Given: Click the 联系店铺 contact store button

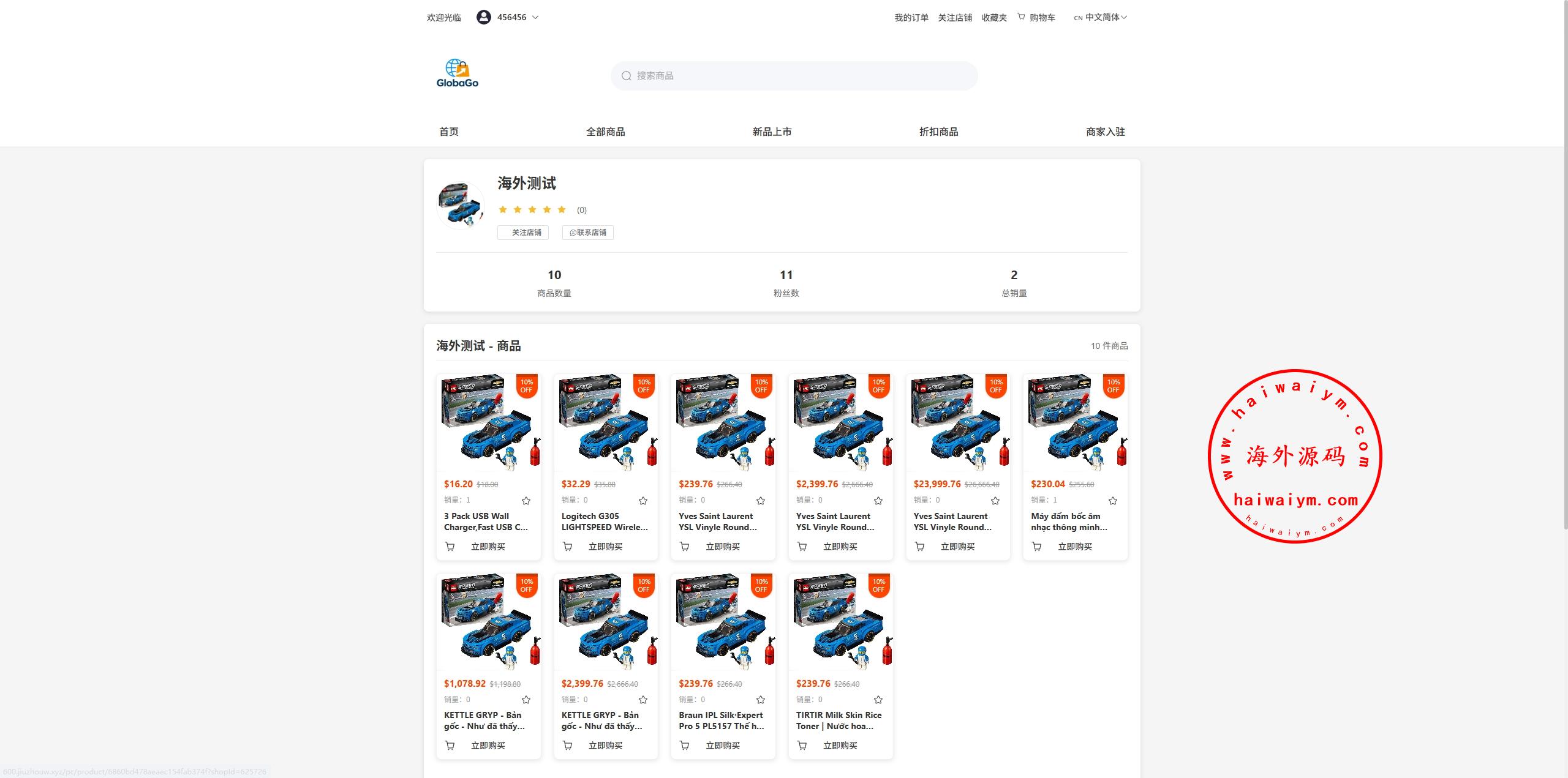Looking at the screenshot, I should tap(588, 233).
